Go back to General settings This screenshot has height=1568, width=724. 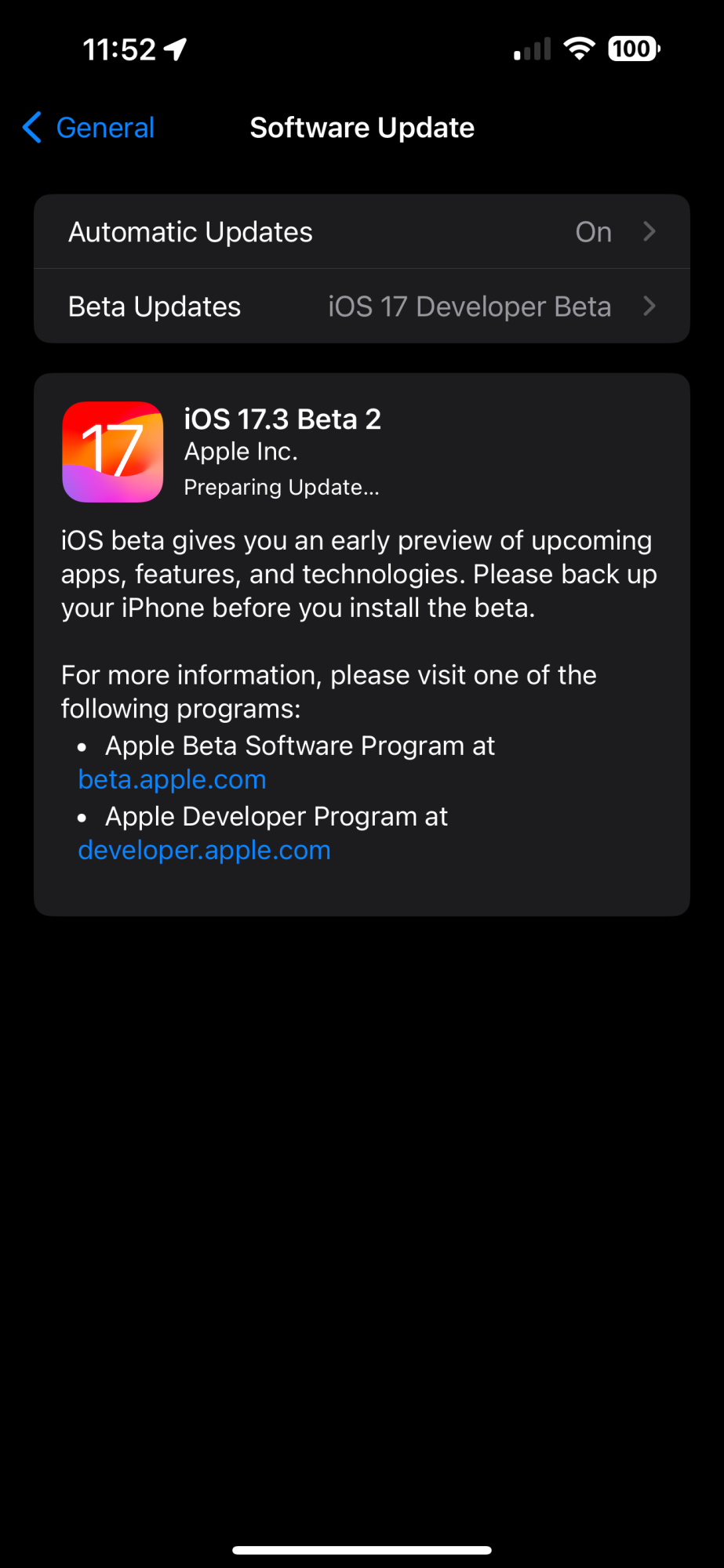click(x=89, y=127)
